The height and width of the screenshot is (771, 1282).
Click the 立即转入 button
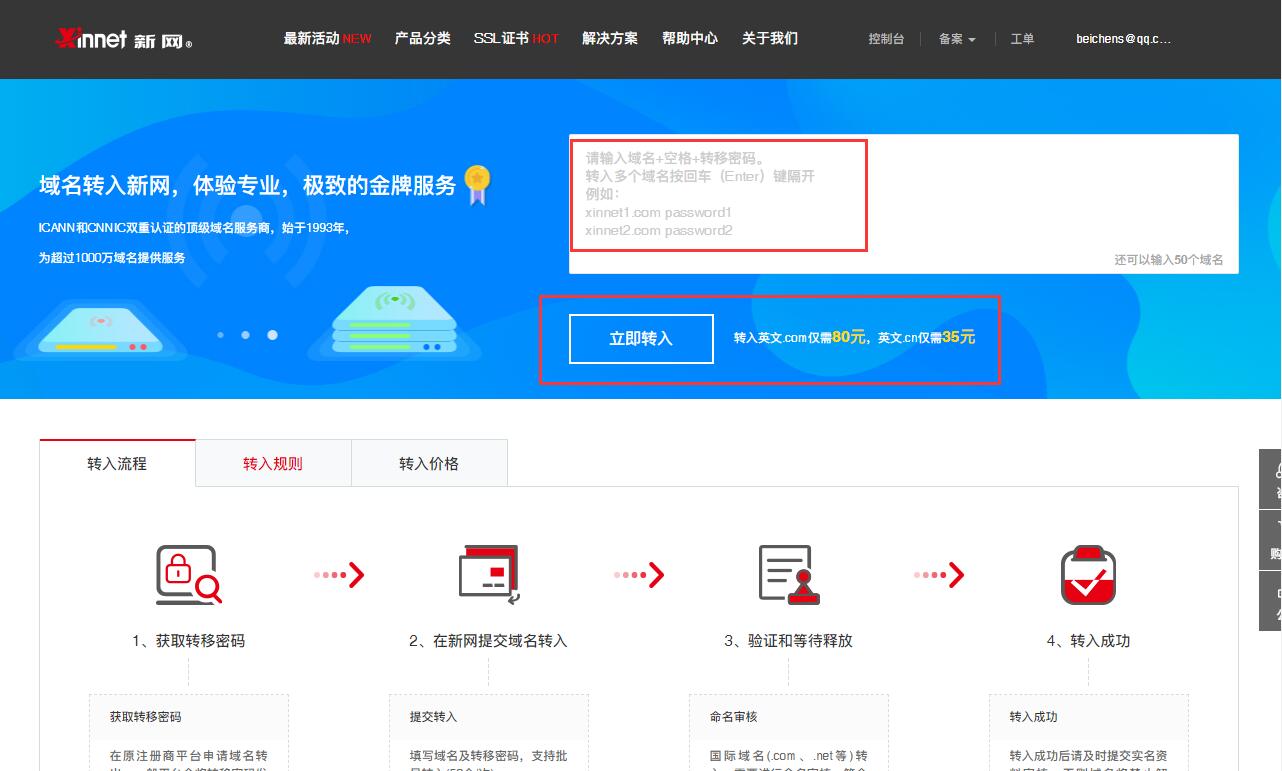(641, 339)
